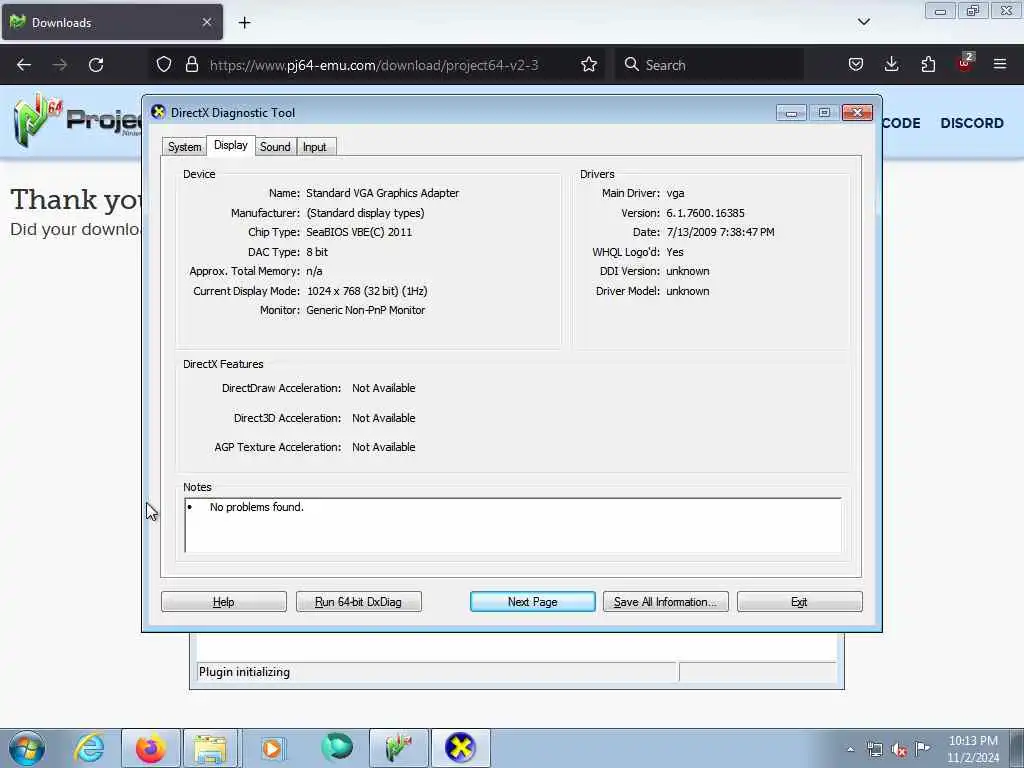Screen dimensions: 1024x768
Task: Click the date '7/13/2009 7:38:47 PM'
Action: pyautogui.click(x=720, y=232)
